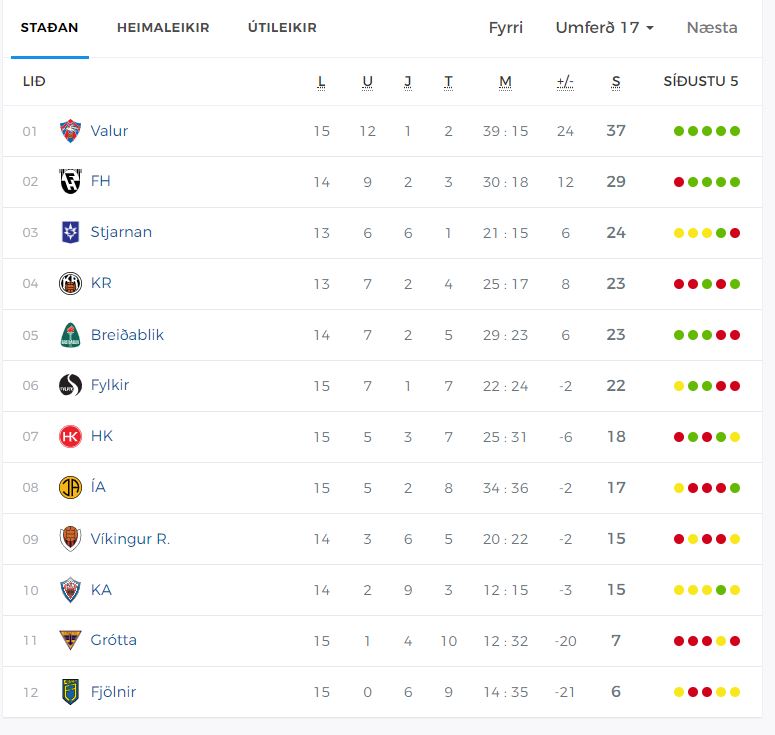Click the Fjölnir team crest
This screenshot has height=735, width=775.
click(x=70, y=692)
